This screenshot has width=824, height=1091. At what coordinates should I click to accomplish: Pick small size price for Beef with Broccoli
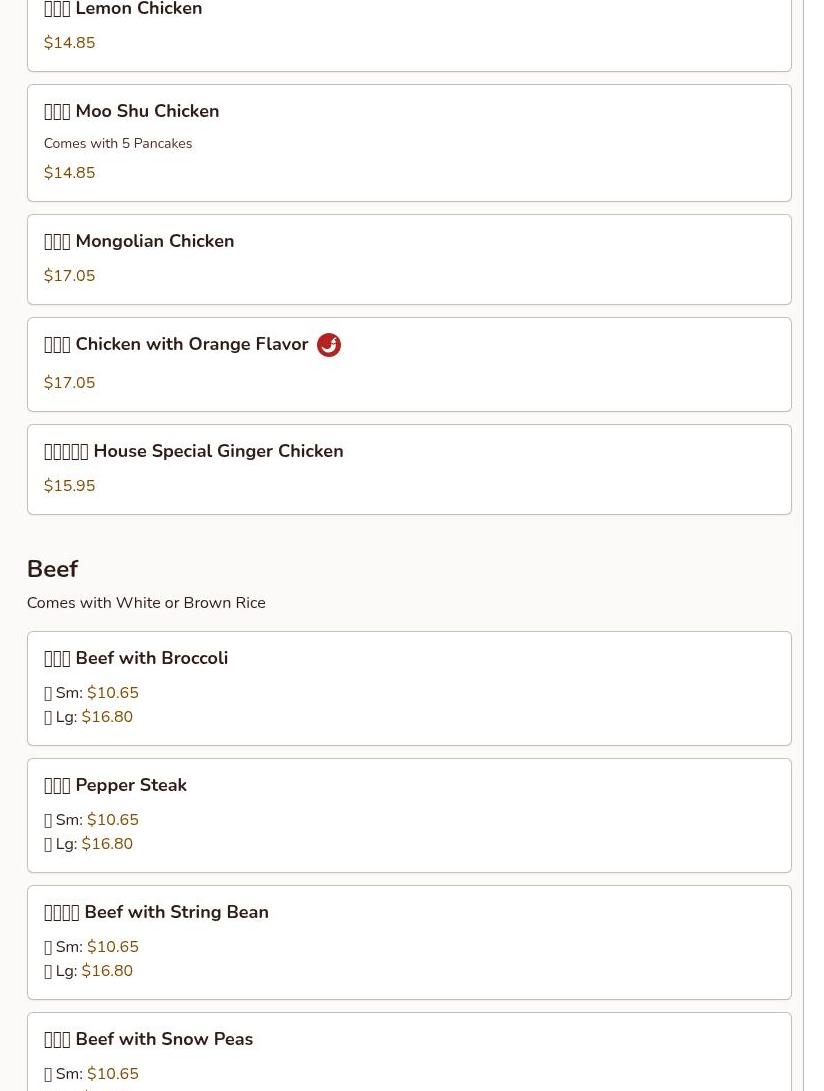[x=113, y=693]
